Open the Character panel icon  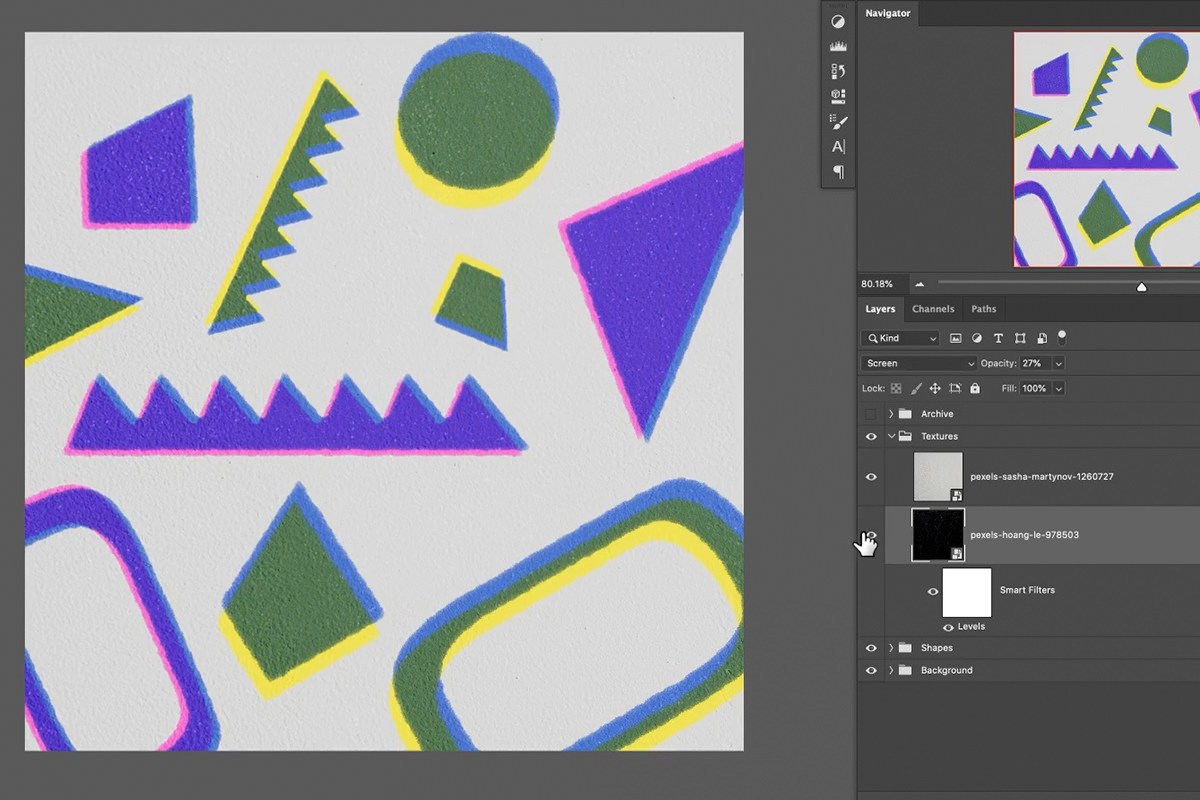pyautogui.click(x=838, y=146)
